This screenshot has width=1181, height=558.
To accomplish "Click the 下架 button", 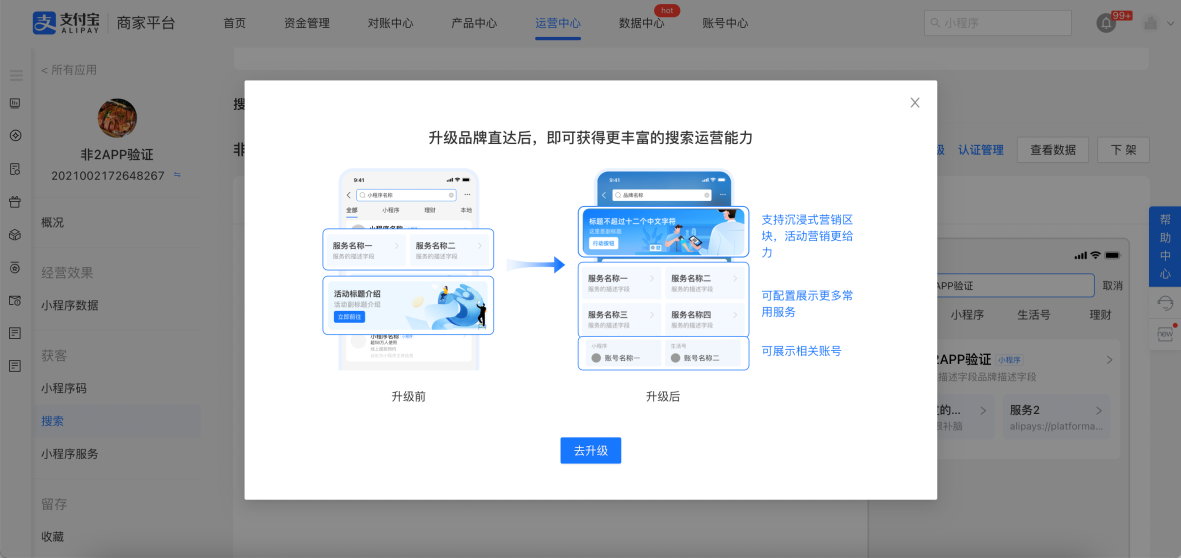I will tap(1123, 150).
